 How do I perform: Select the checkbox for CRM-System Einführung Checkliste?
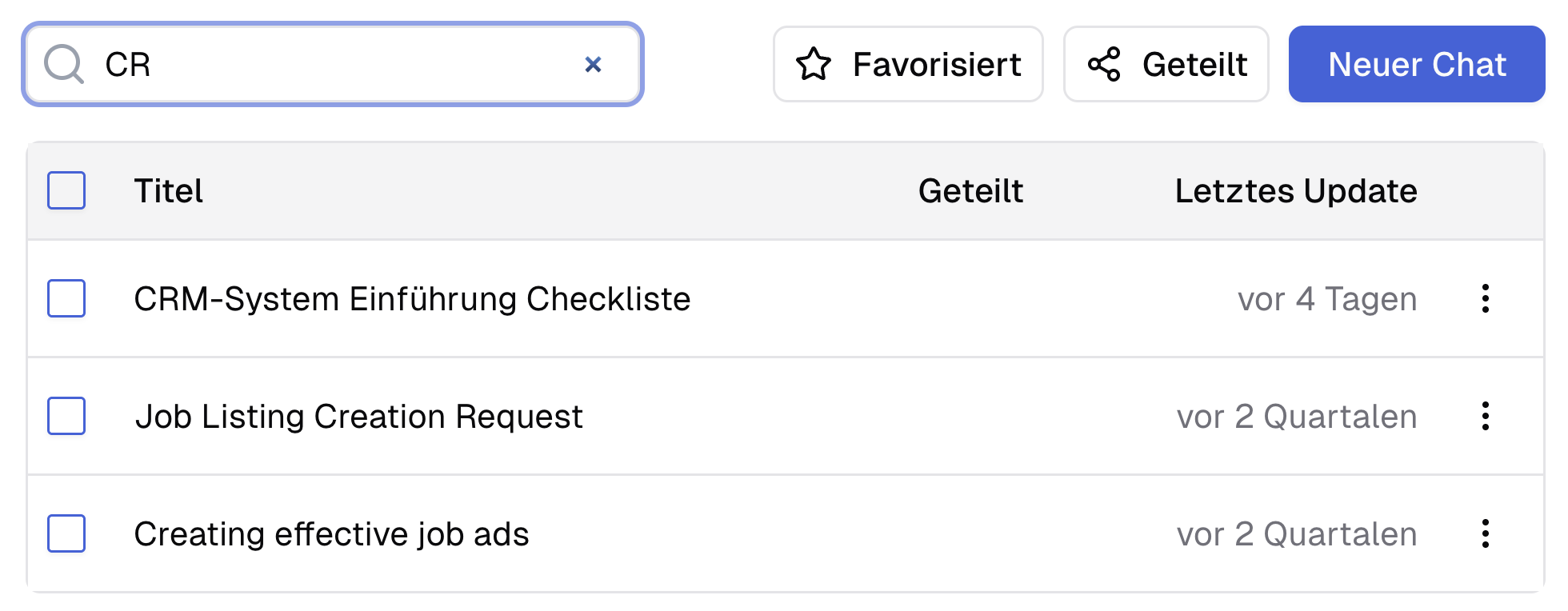click(x=66, y=299)
